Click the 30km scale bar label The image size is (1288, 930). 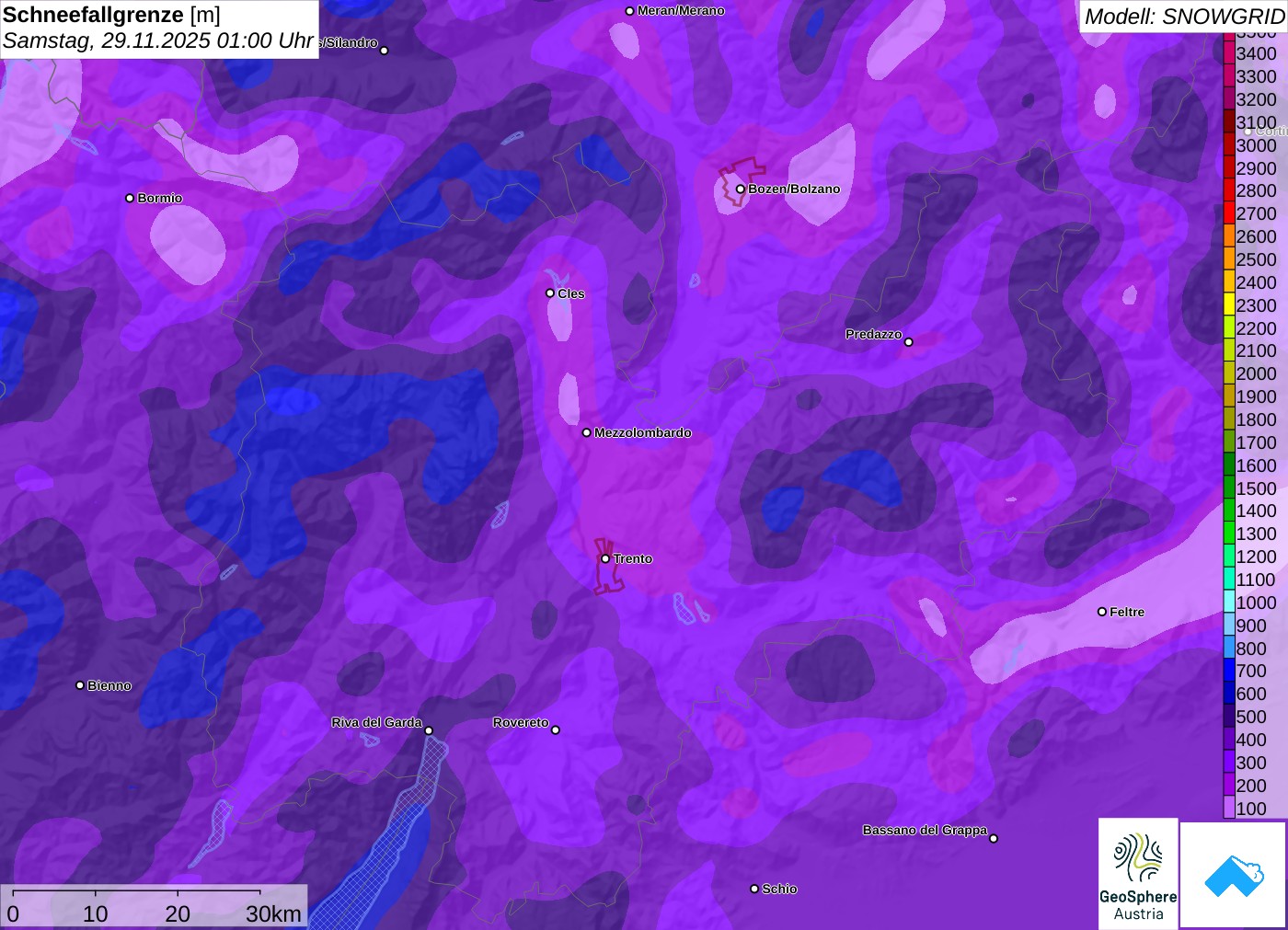(273, 913)
